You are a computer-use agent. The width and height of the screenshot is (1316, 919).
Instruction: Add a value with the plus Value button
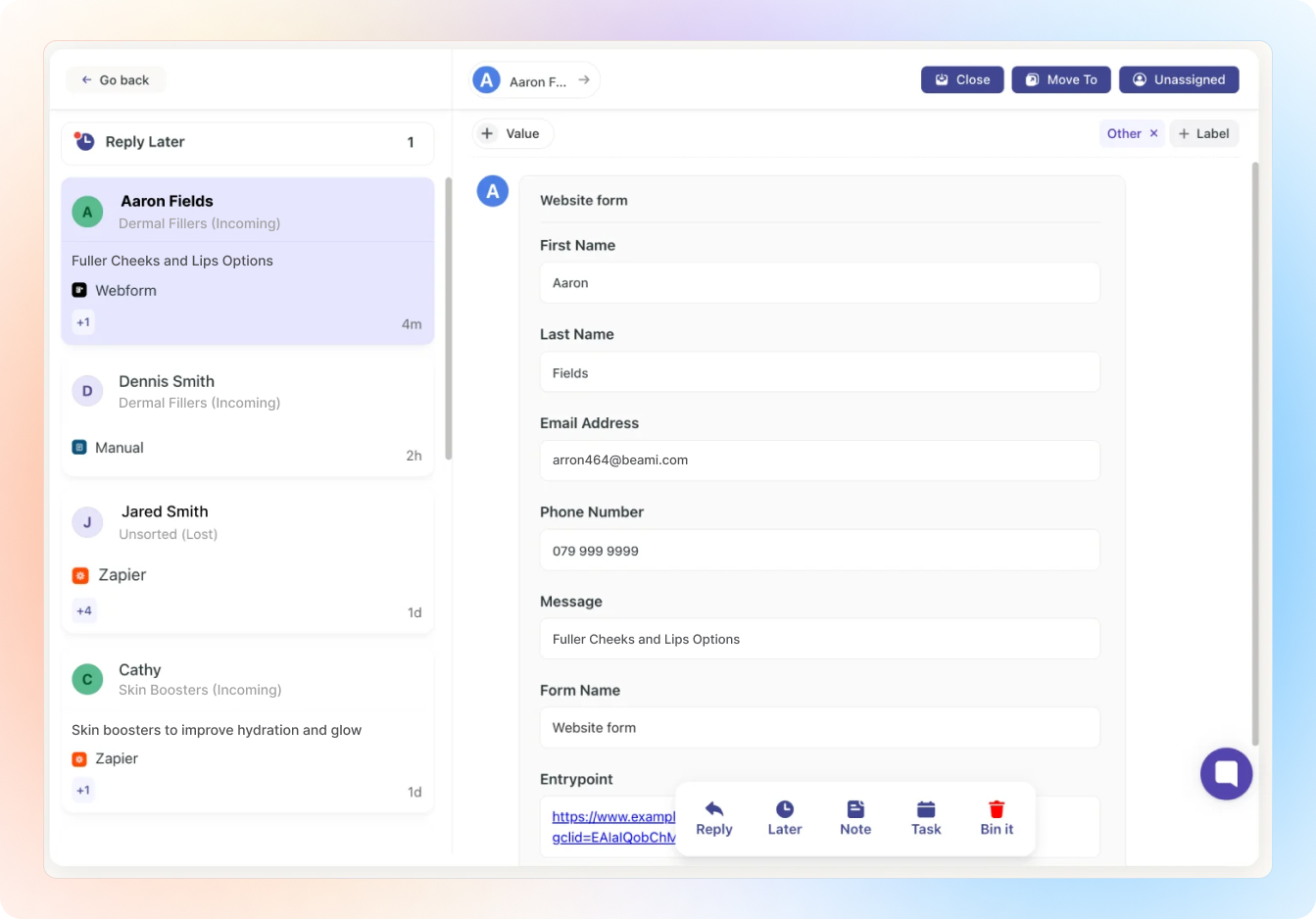513,133
